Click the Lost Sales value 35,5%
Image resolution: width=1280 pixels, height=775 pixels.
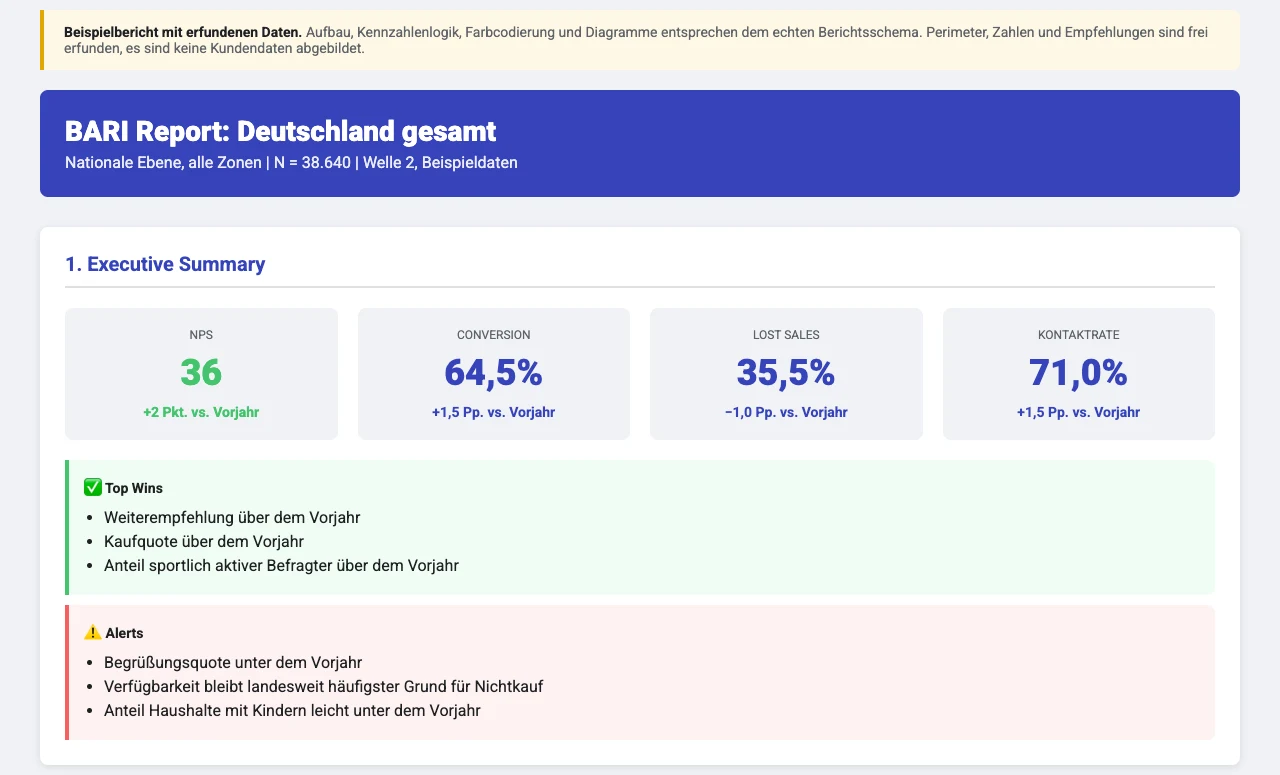786,372
